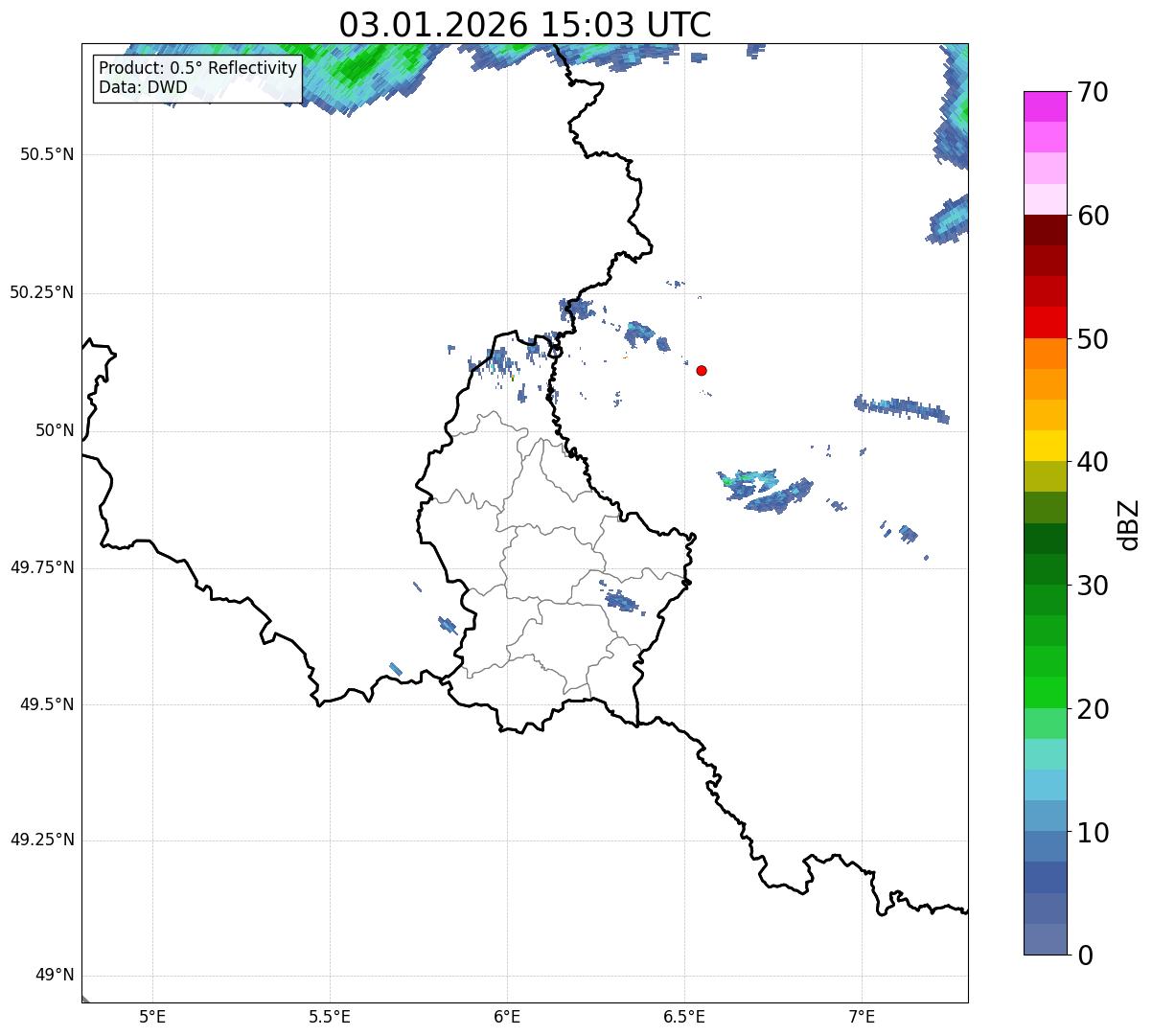Click the 7°E longitude tick label

coord(862,1016)
